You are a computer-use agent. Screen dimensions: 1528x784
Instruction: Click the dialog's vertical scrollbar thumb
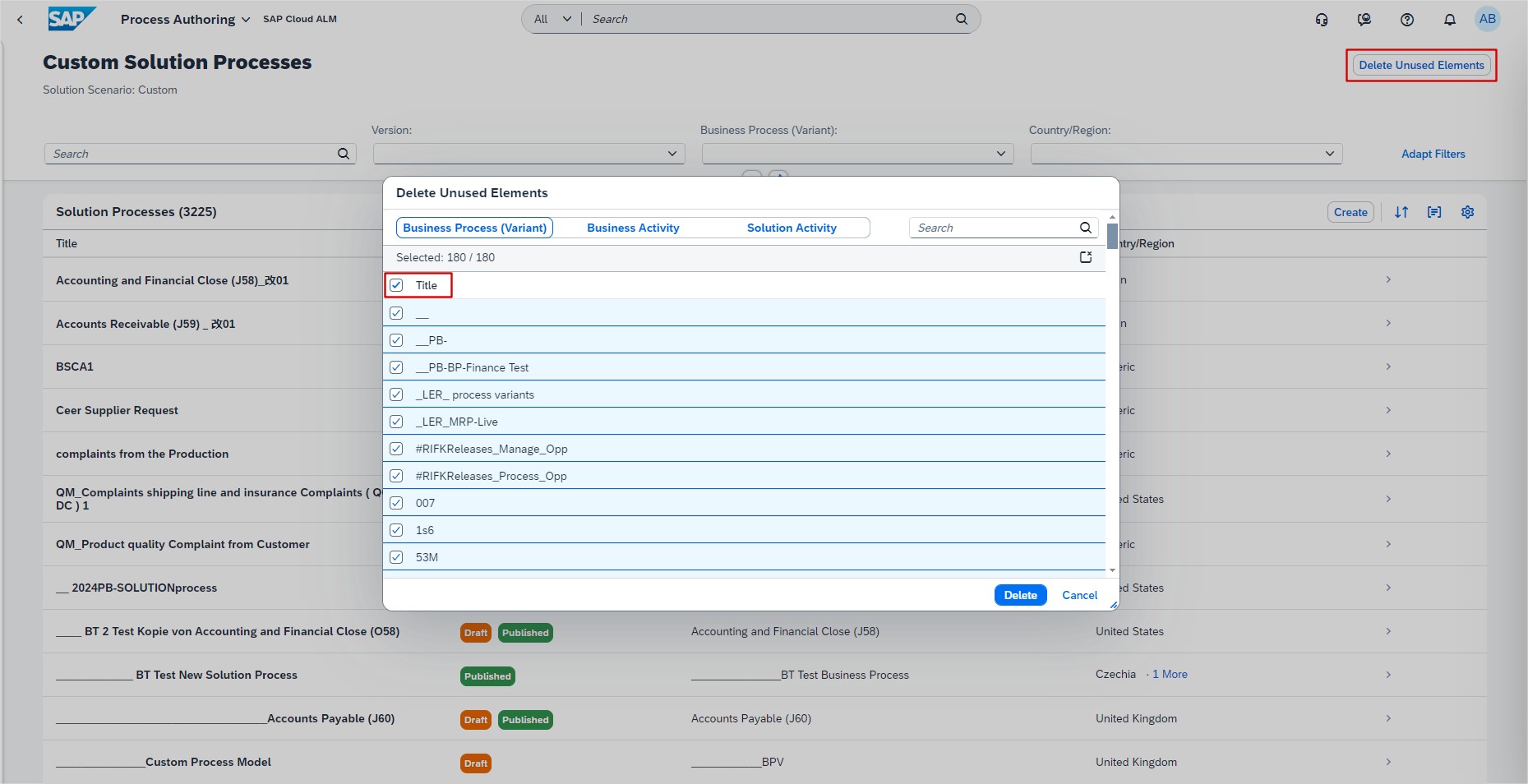(1111, 236)
